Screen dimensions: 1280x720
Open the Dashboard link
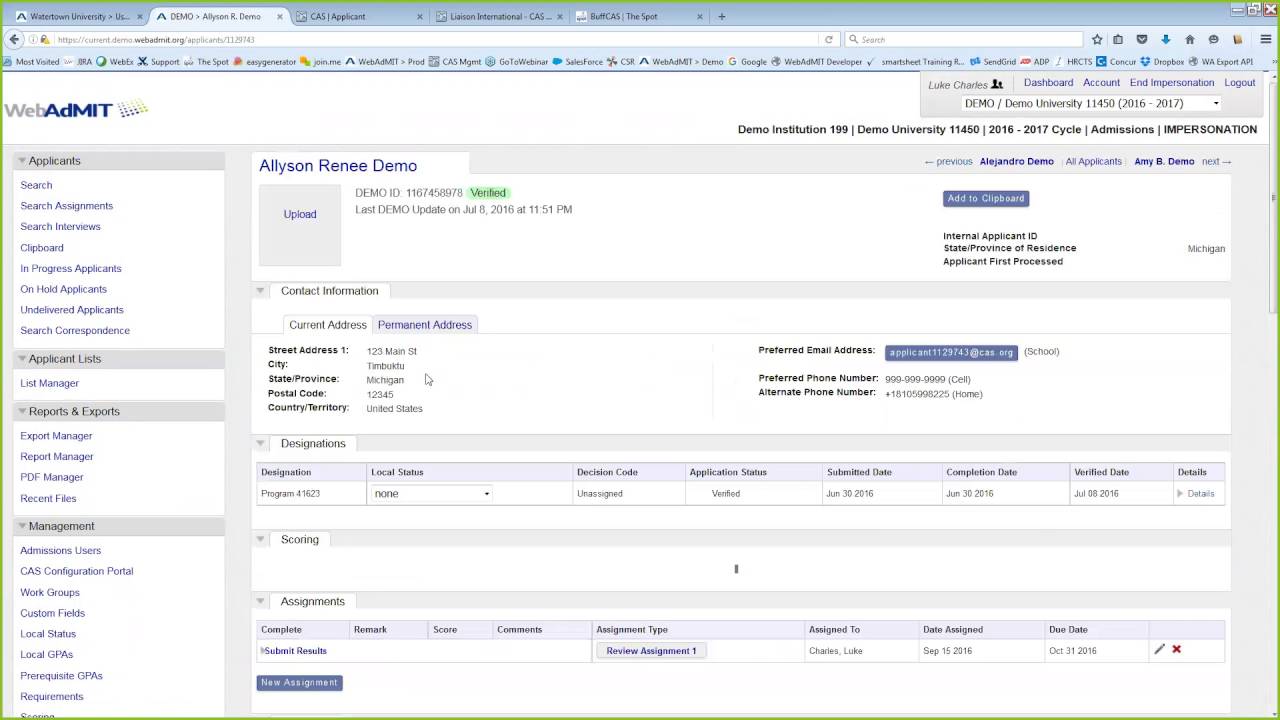point(1048,83)
